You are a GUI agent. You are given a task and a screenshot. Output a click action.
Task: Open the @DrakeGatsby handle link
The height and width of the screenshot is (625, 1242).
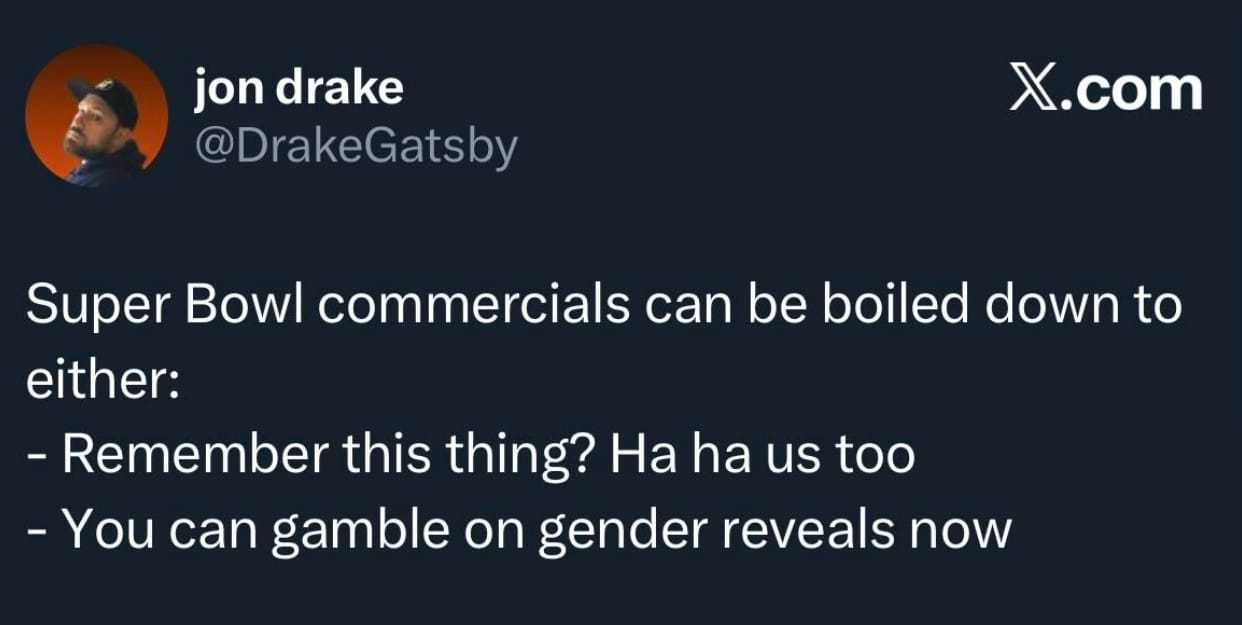click(x=355, y=146)
